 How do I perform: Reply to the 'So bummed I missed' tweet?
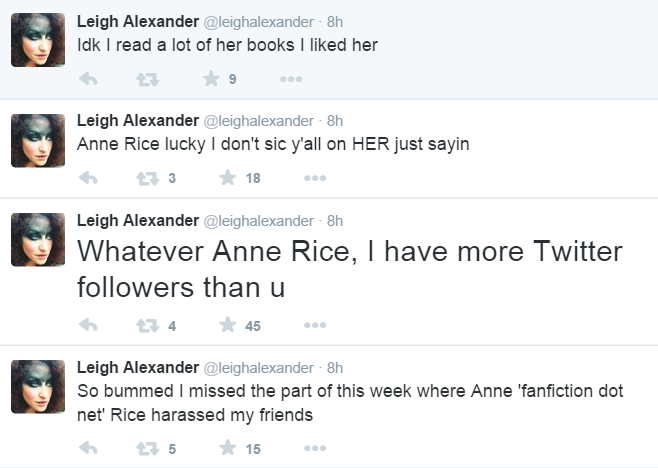click(88, 449)
